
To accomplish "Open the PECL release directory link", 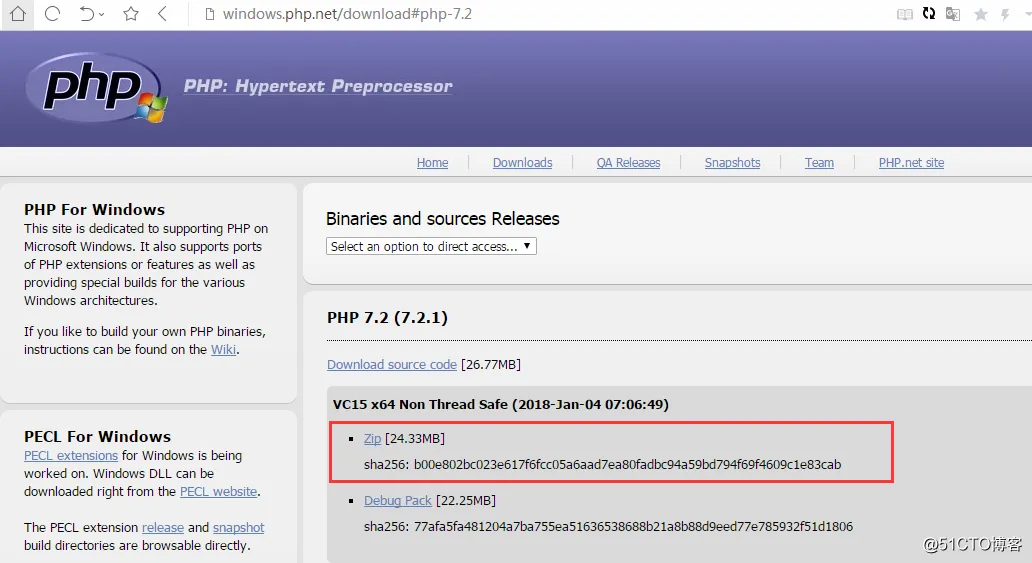I will pyautogui.click(x=163, y=527).
